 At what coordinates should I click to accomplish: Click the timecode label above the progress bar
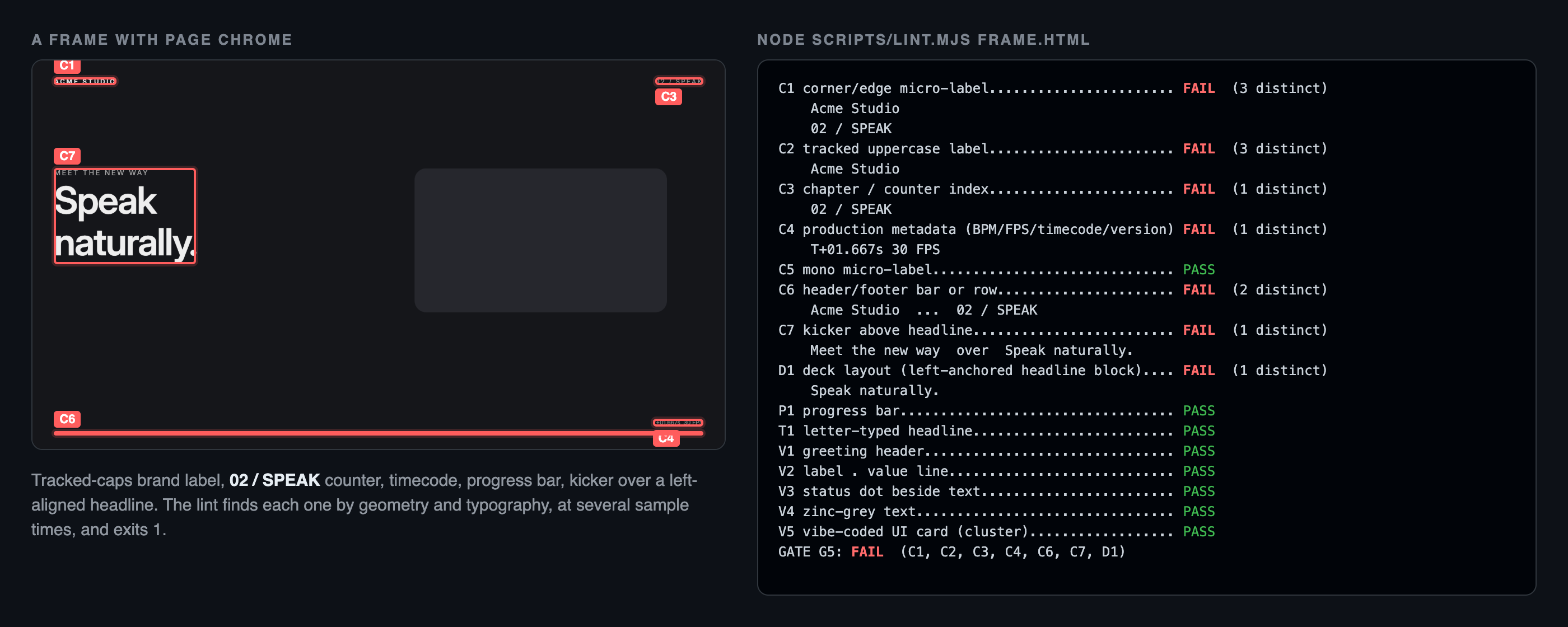678,423
